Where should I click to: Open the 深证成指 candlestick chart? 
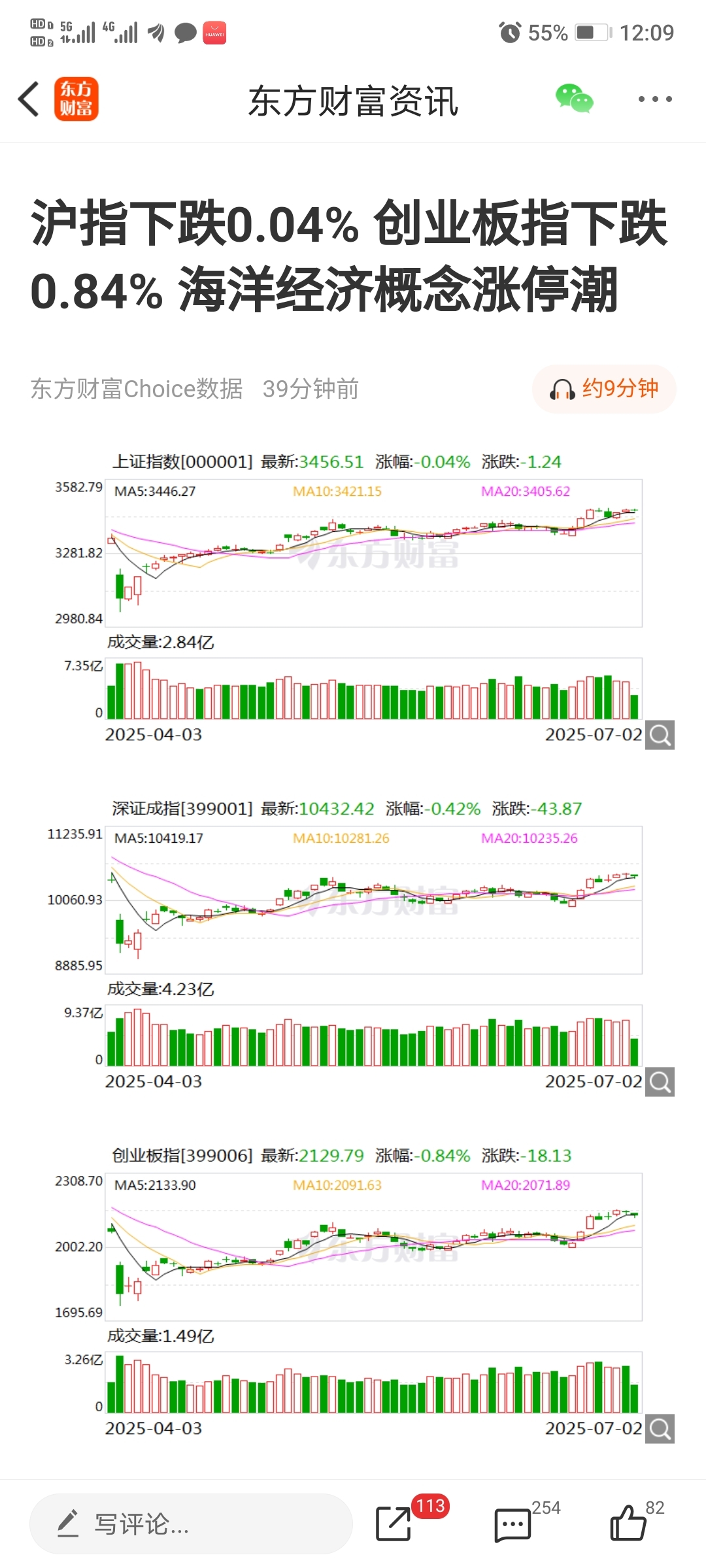(x=374, y=900)
